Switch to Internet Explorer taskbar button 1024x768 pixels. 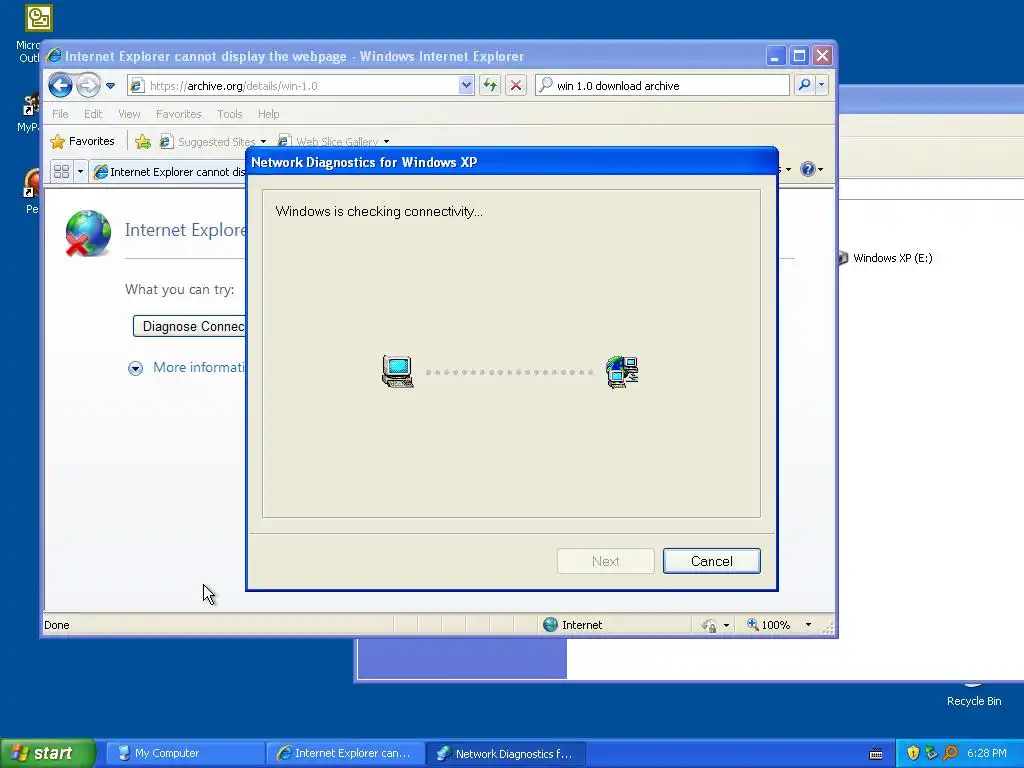click(346, 754)
